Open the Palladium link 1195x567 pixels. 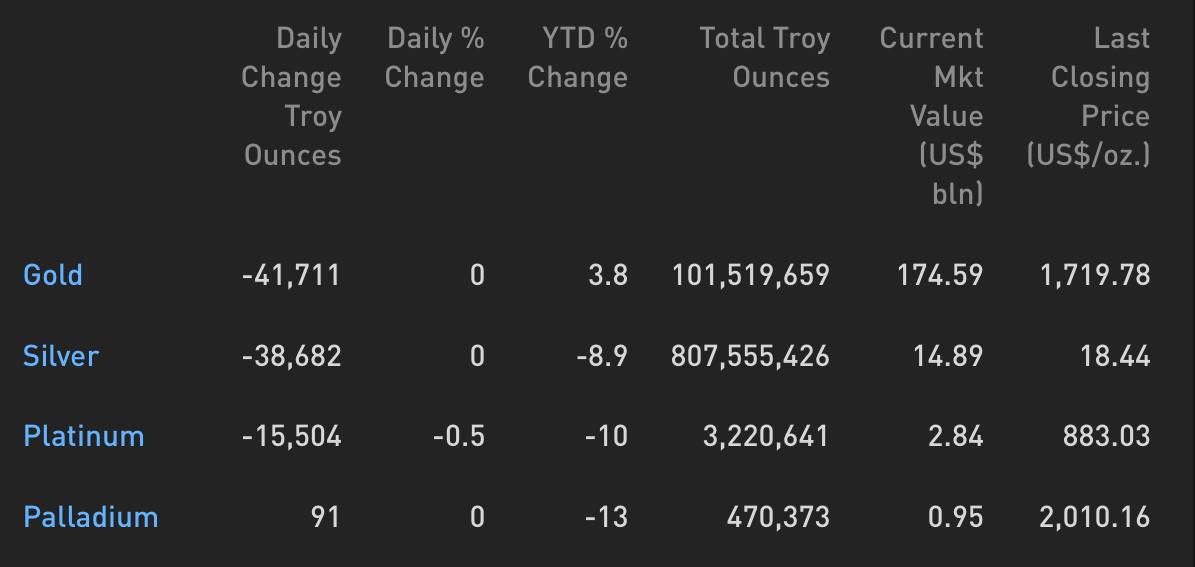pyautogui.click(x=91, y=517)
